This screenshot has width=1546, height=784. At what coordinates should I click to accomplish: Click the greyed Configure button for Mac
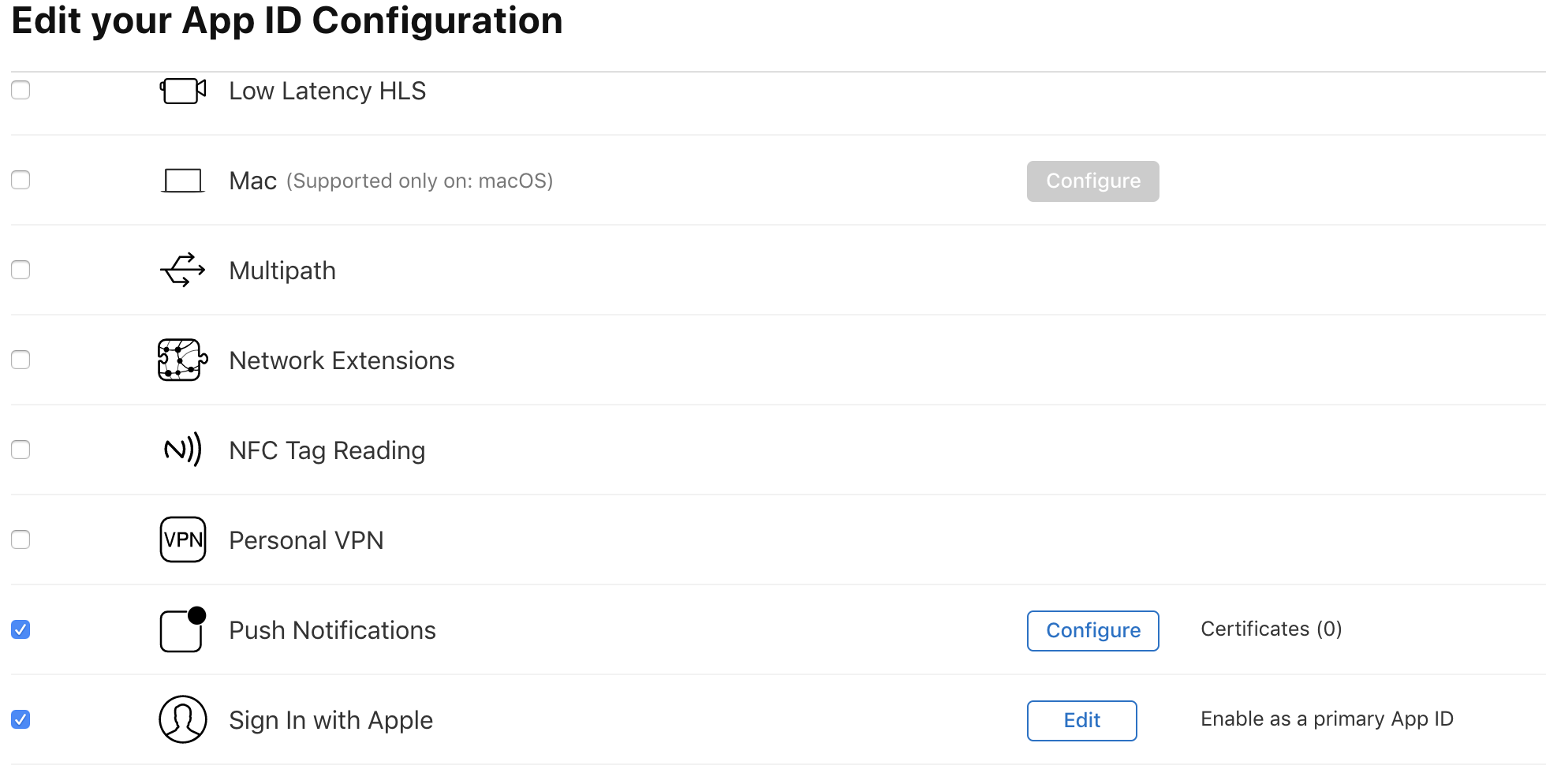click(1093, 181)
